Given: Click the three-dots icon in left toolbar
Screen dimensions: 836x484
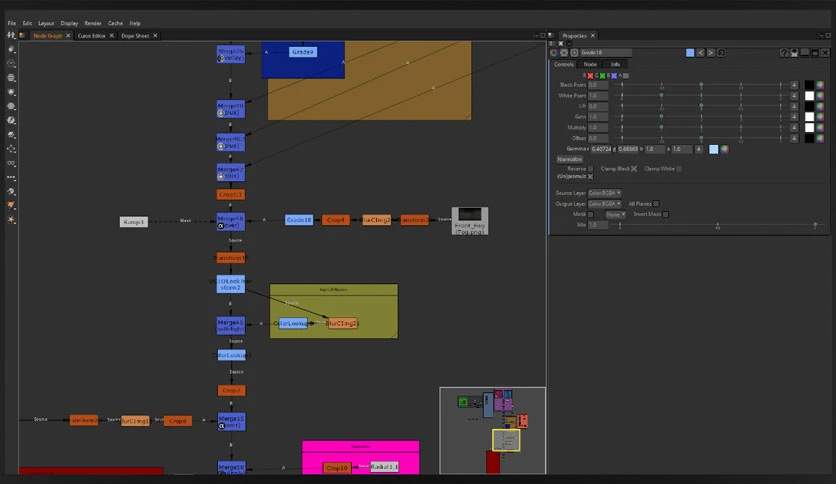Looking at the screenshot, I should tap(11, 178).
